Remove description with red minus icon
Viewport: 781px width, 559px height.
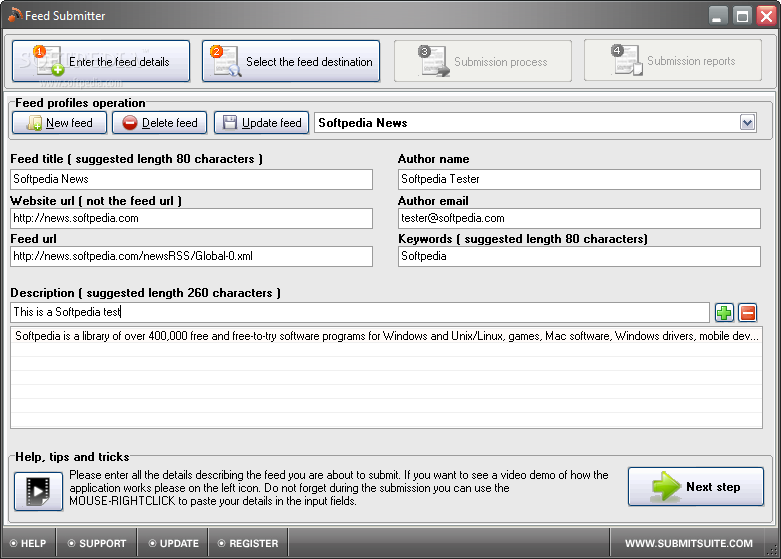[748, 313]
